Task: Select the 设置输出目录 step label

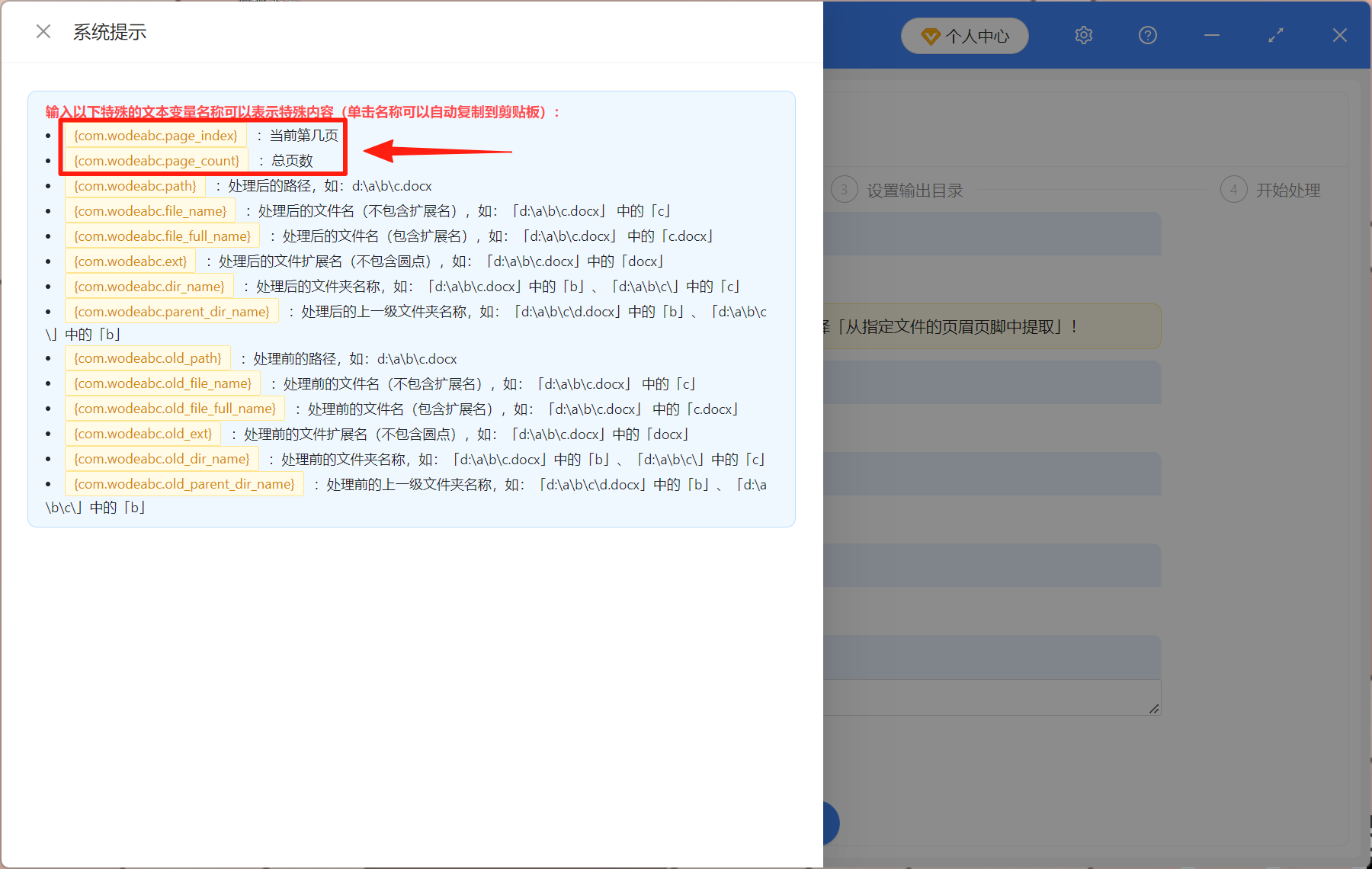Action: point(915,189)
